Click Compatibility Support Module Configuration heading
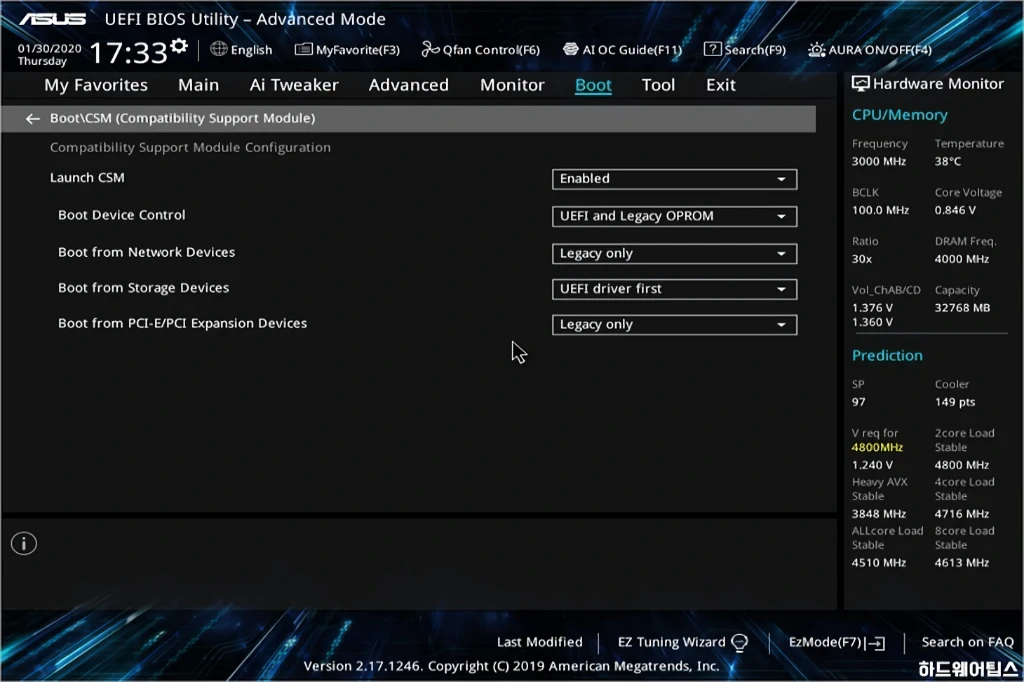Viewport: 1024px width, 682px height. (x=190, y=148)
